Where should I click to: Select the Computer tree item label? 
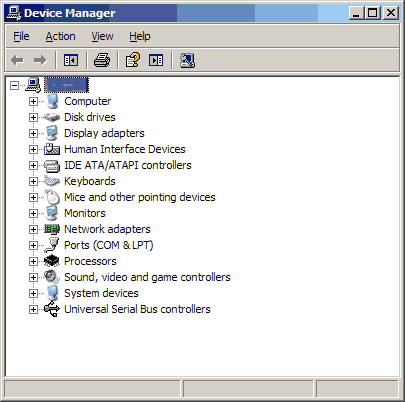click(88, 101)
